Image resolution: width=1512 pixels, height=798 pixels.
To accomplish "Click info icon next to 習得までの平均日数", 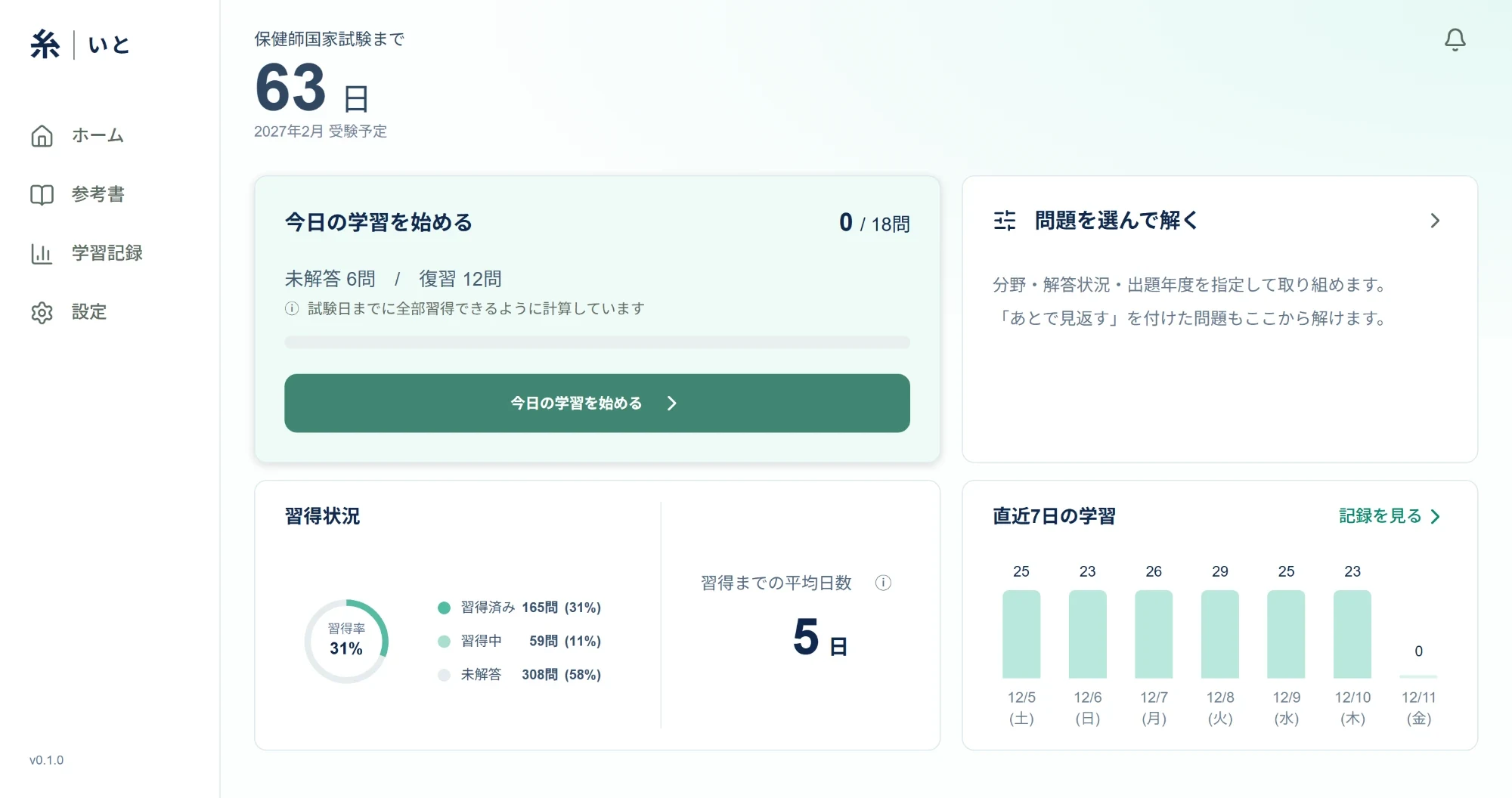I will point(883,583).
